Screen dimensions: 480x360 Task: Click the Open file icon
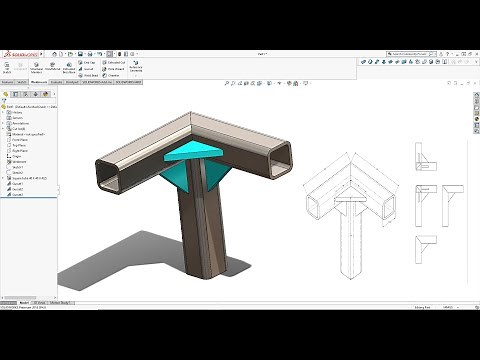70,54
